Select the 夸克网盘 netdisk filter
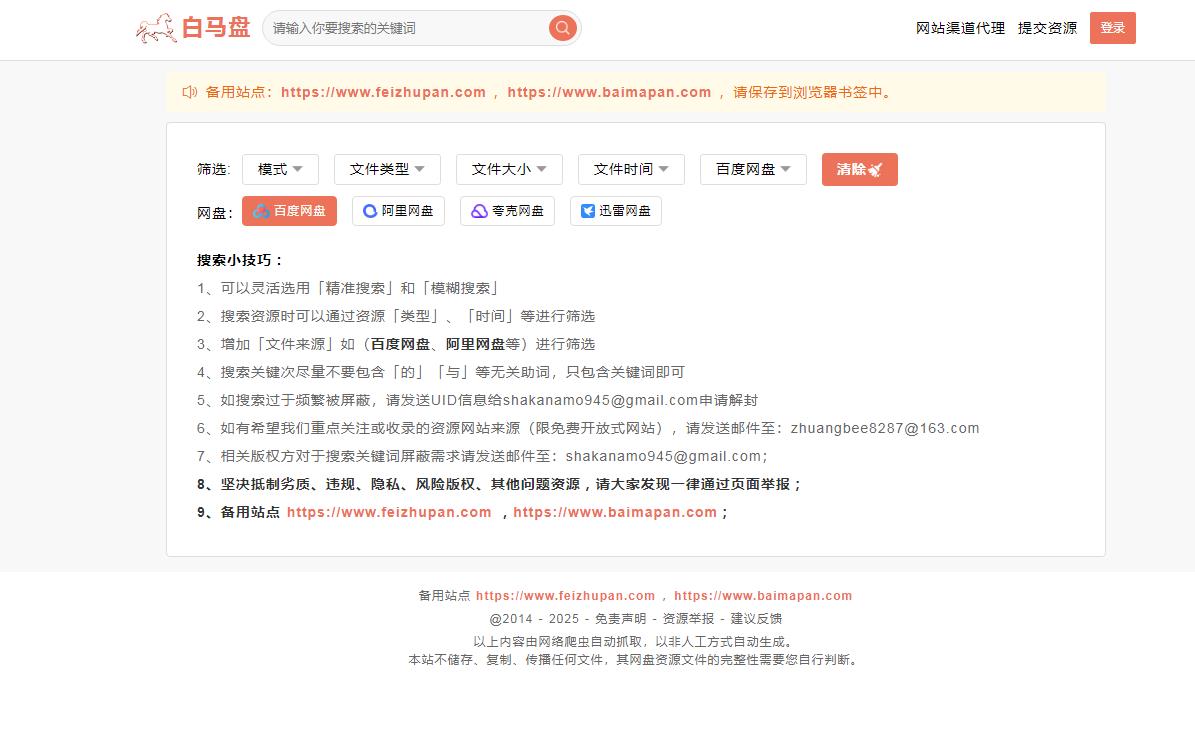Viewport: 1195px width, 748px height. [x=507, y=211]
